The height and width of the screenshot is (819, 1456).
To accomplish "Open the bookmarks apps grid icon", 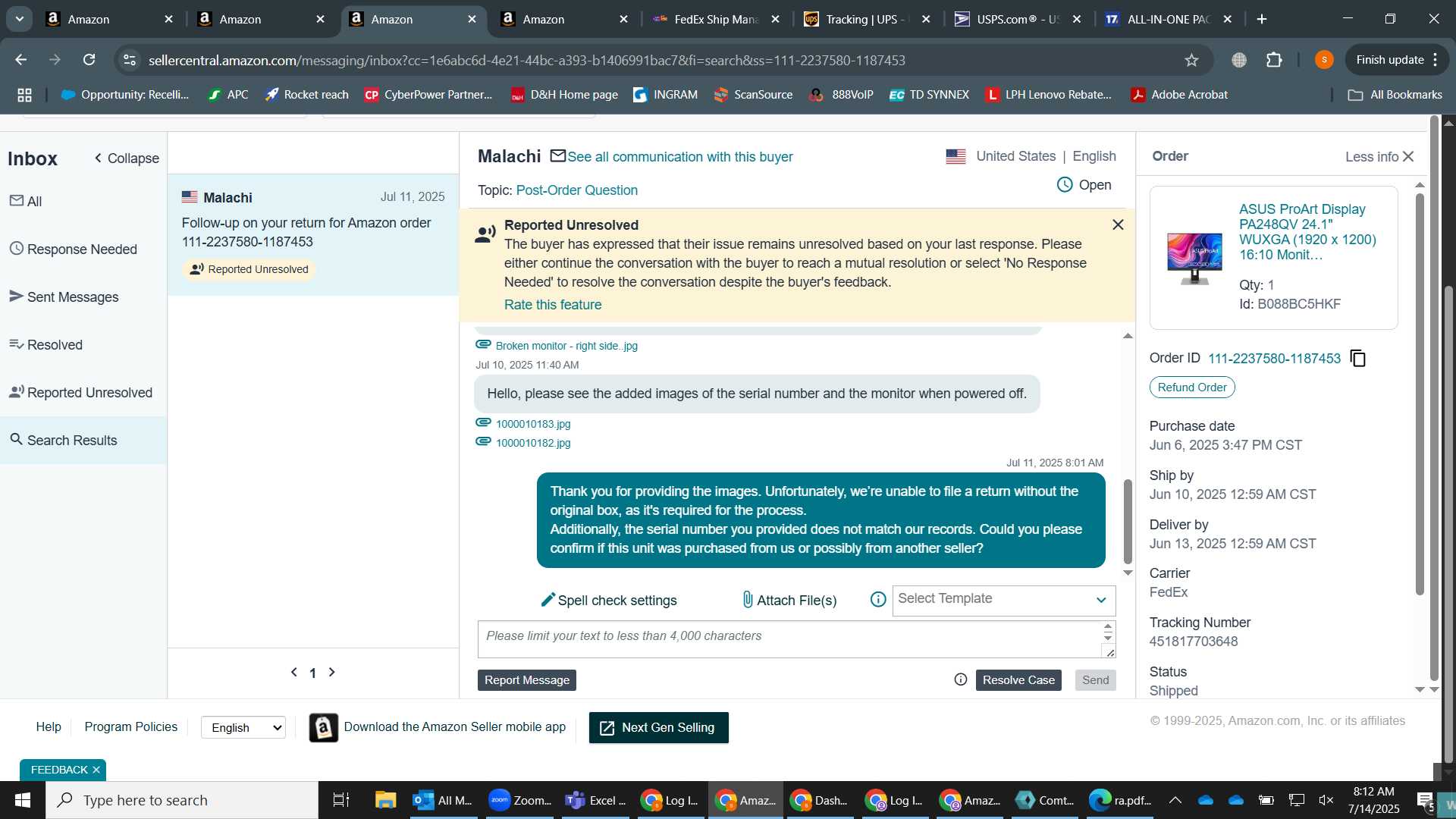I will pos(24,95).
